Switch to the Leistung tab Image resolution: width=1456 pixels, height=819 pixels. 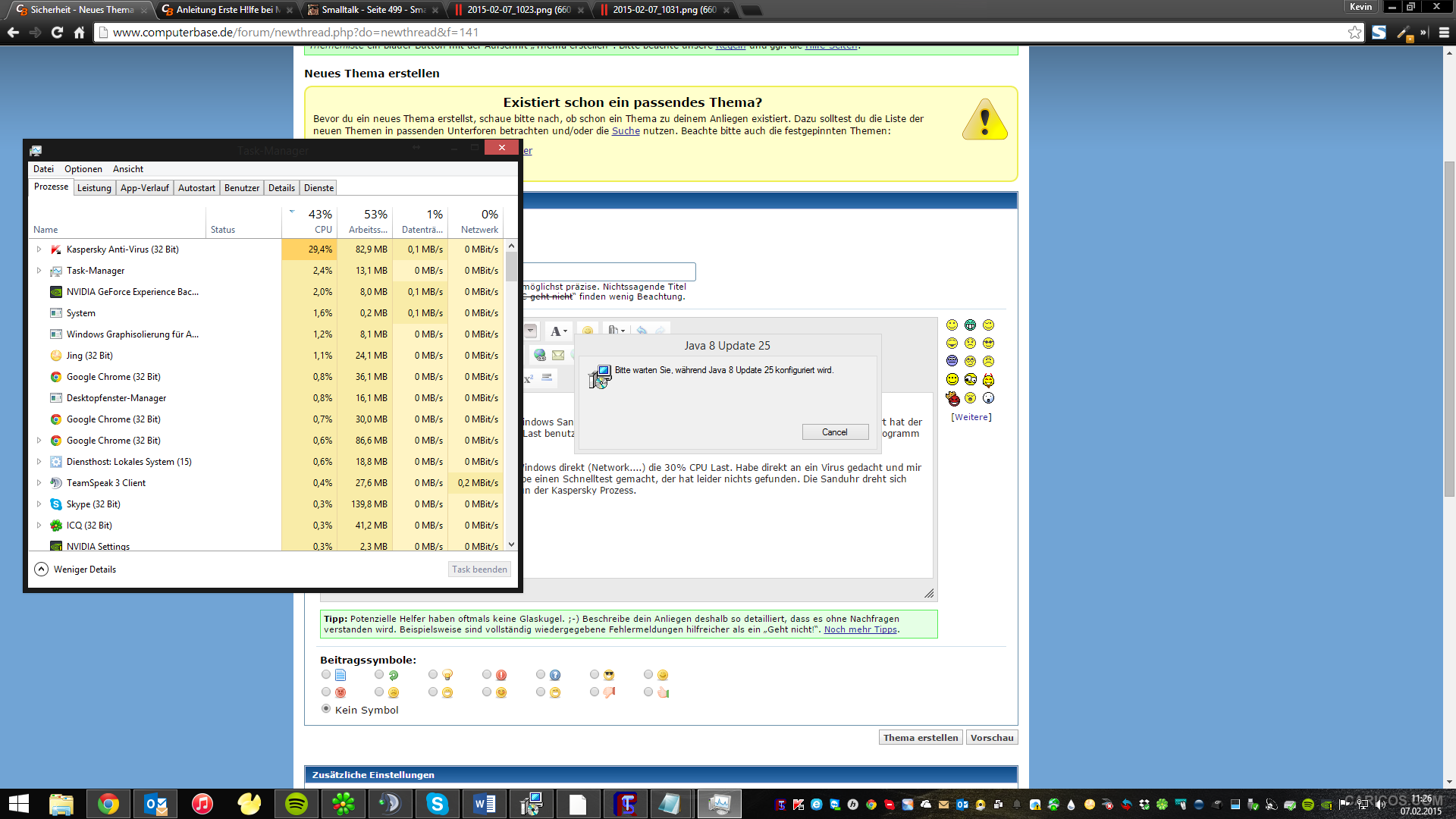click(x=94, y=188)
